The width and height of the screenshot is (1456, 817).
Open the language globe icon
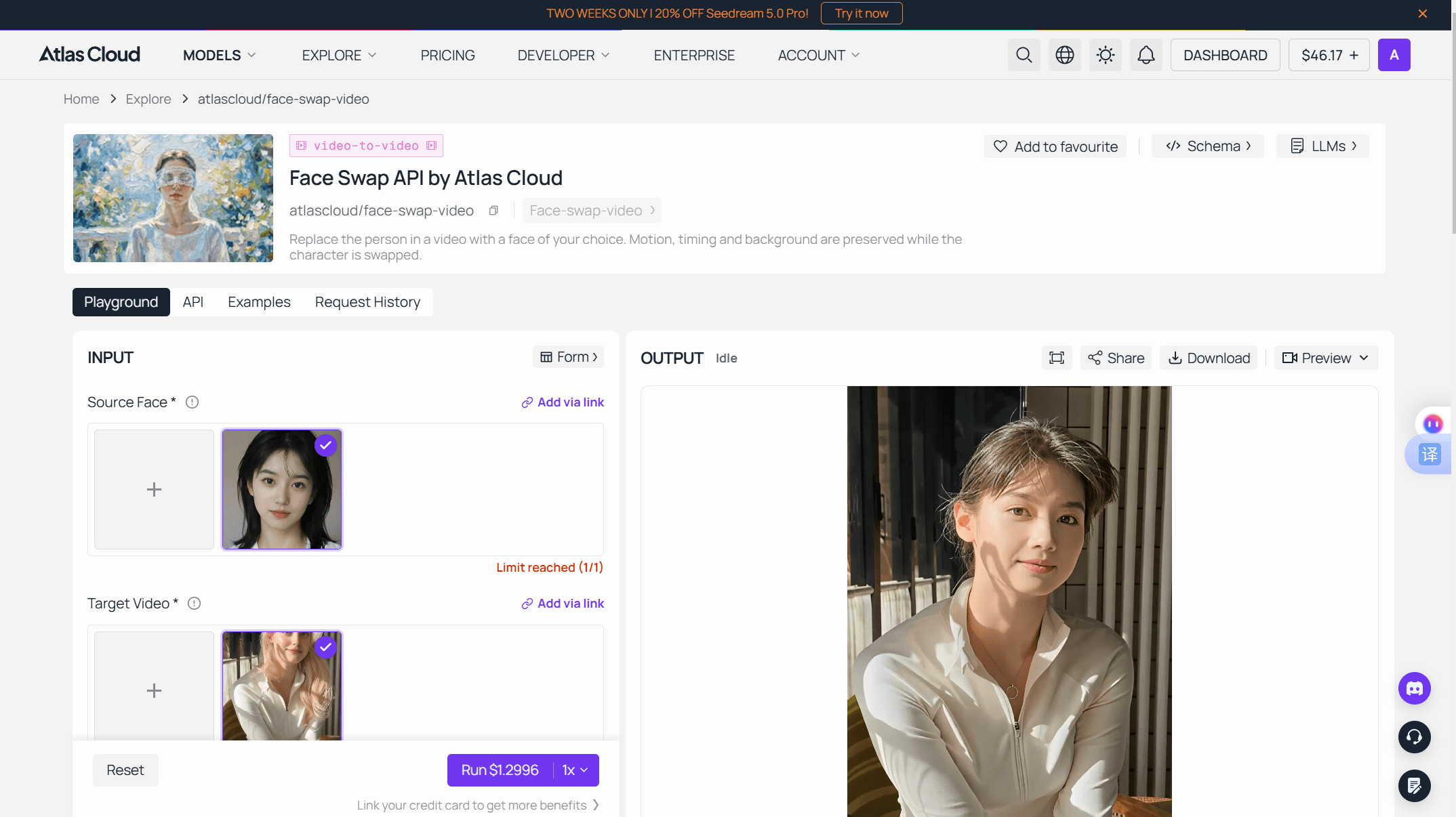(1064, 55)
